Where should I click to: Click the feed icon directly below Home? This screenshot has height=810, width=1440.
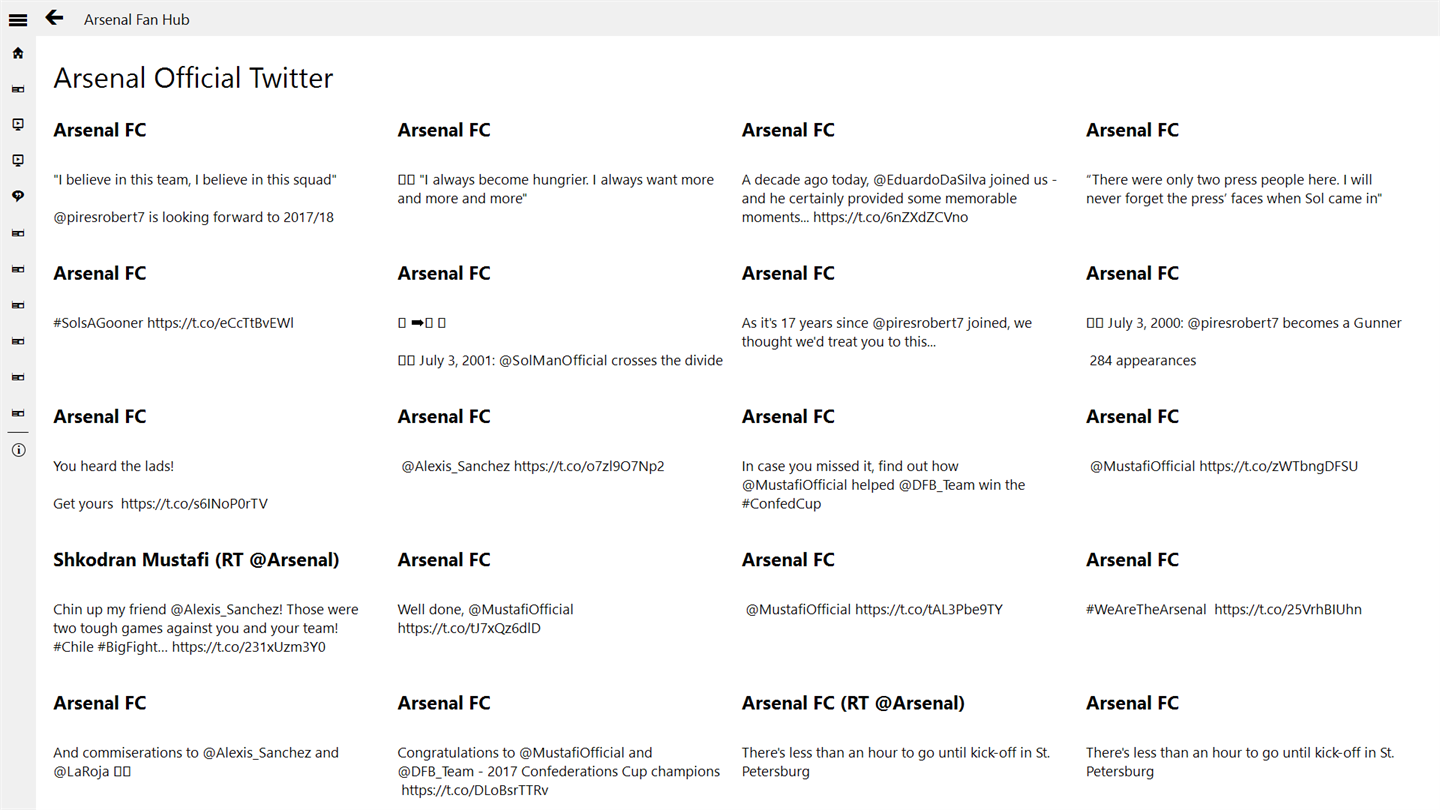pos(18,89)
